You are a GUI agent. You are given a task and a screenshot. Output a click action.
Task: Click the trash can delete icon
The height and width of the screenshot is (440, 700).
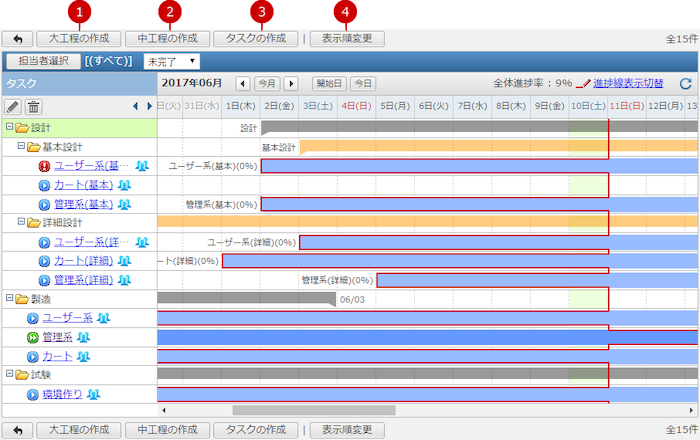click(x=33, y=106)
